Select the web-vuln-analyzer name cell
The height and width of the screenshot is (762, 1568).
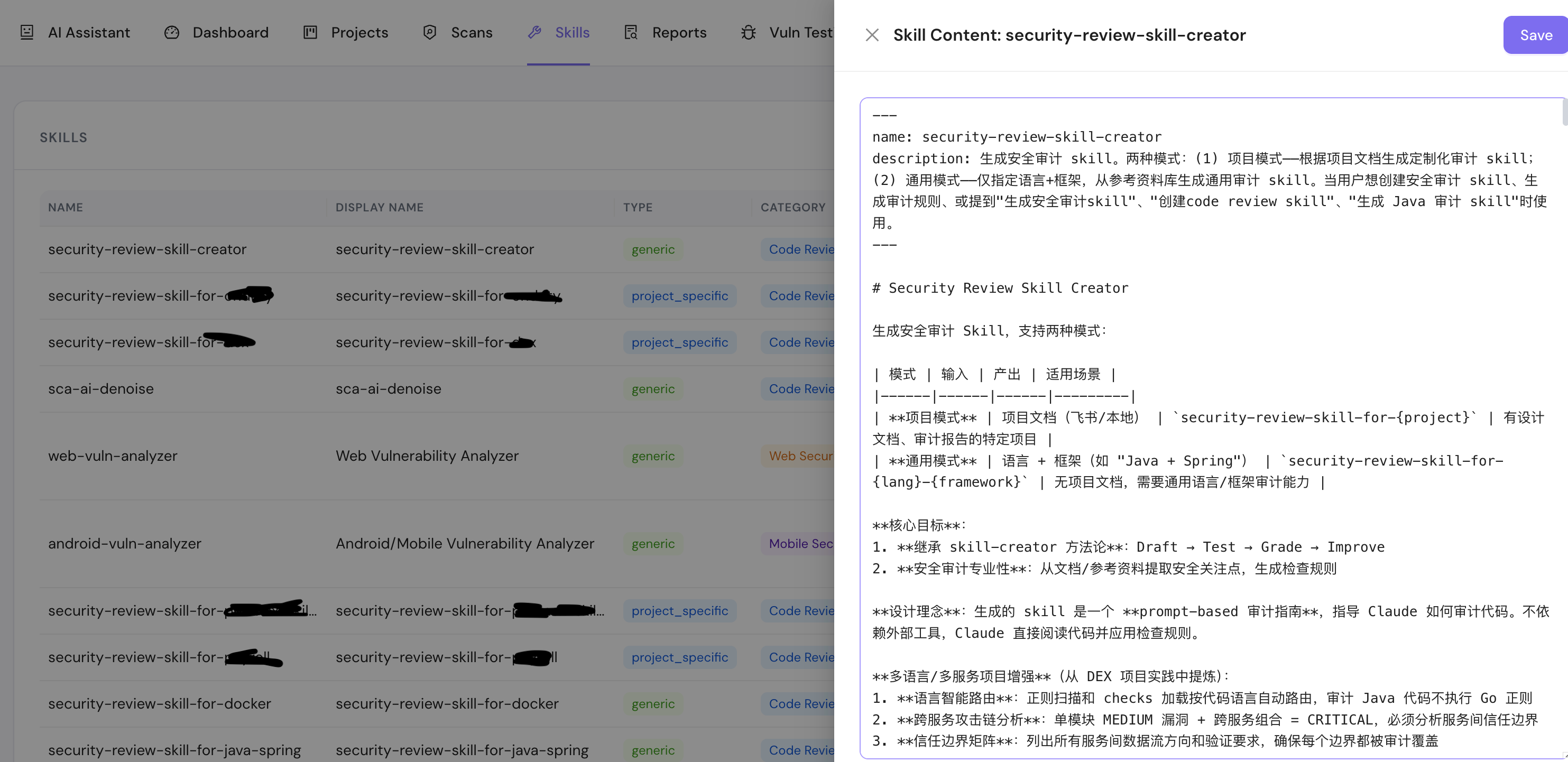[113, 456]
